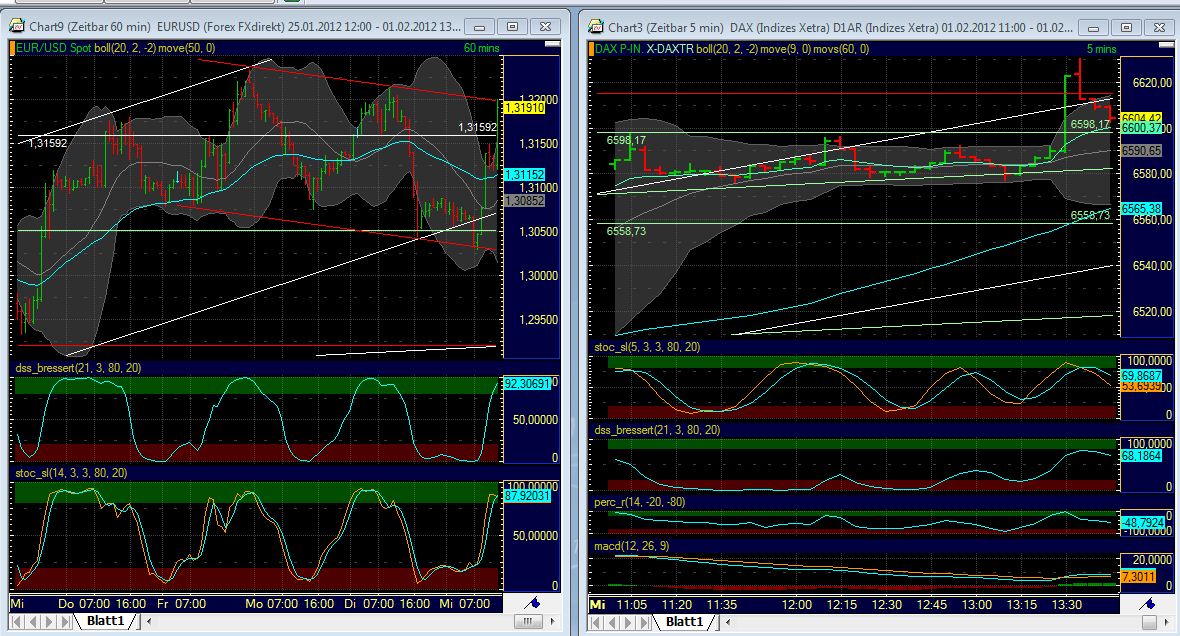This screenshot has height=636, width=1180.
Task: Switch to the Blatt1 tab in the DAX window
Action: (685, 621)
